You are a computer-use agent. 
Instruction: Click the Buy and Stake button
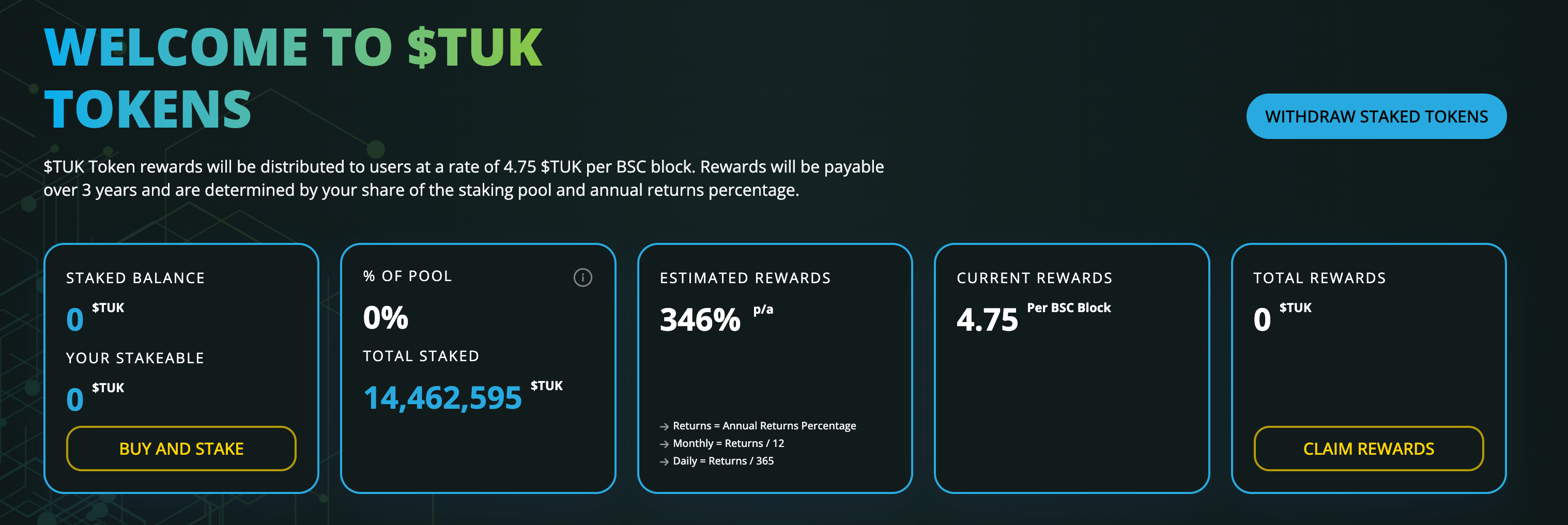coord(181,449)
